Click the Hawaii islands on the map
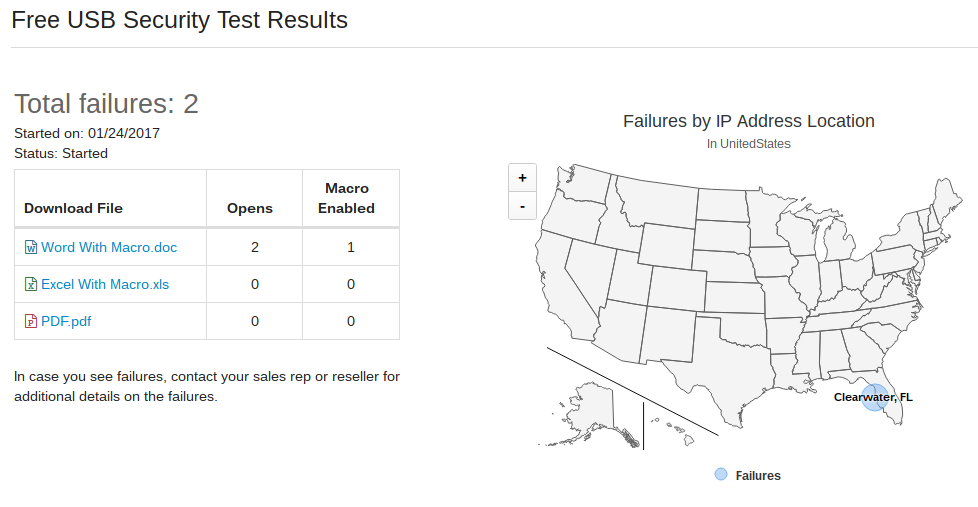This screenshot has height=507, width=978. pyautogui.click(x=675, y=432)
